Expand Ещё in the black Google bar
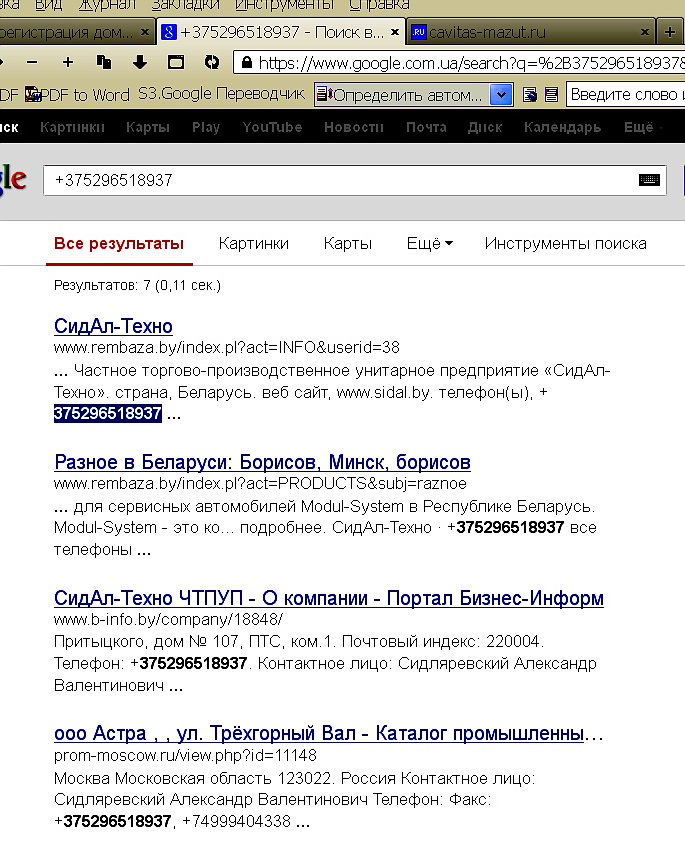 coord(643,127)
